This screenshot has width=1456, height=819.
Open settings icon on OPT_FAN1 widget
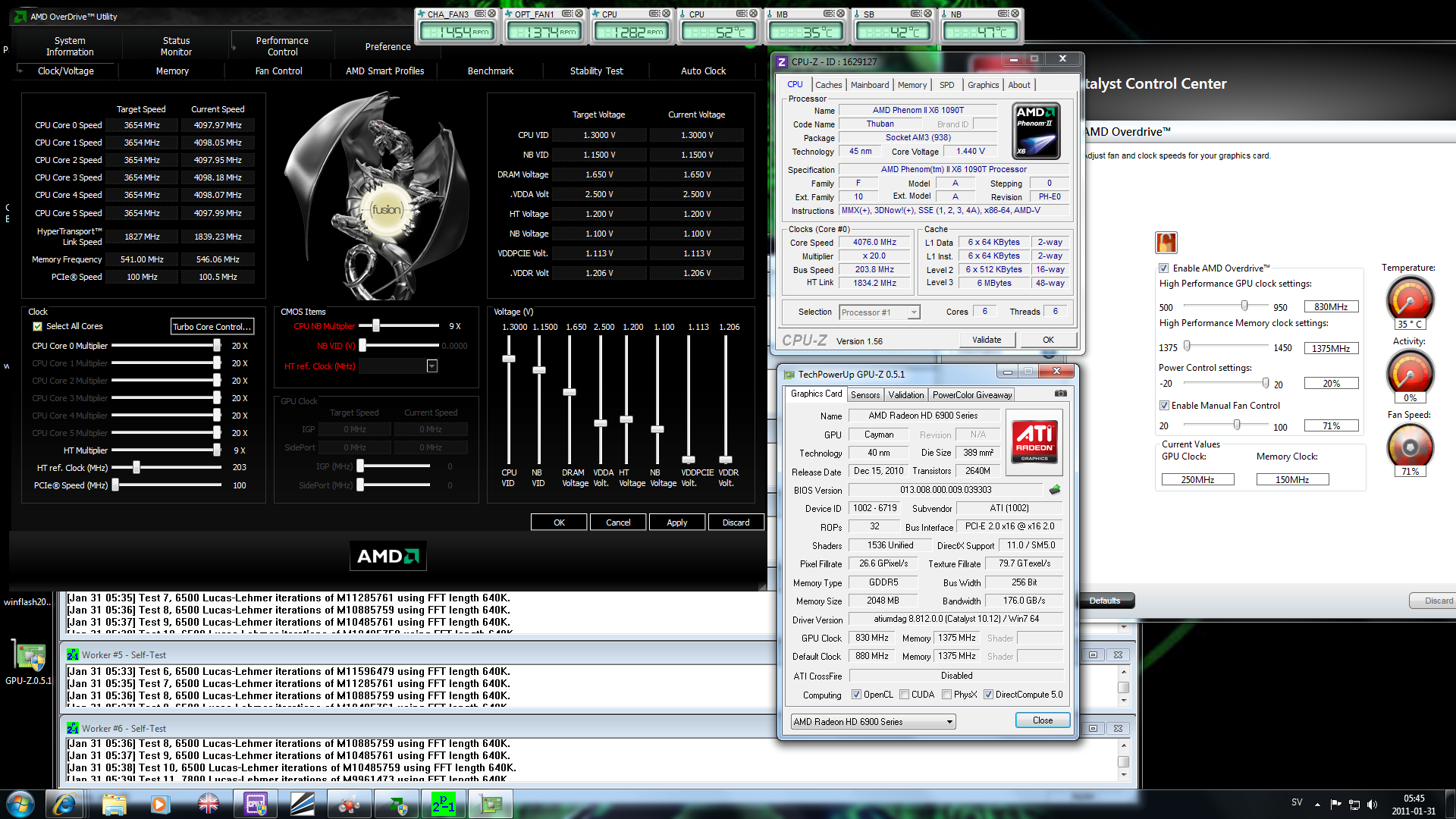click(567, 14)
